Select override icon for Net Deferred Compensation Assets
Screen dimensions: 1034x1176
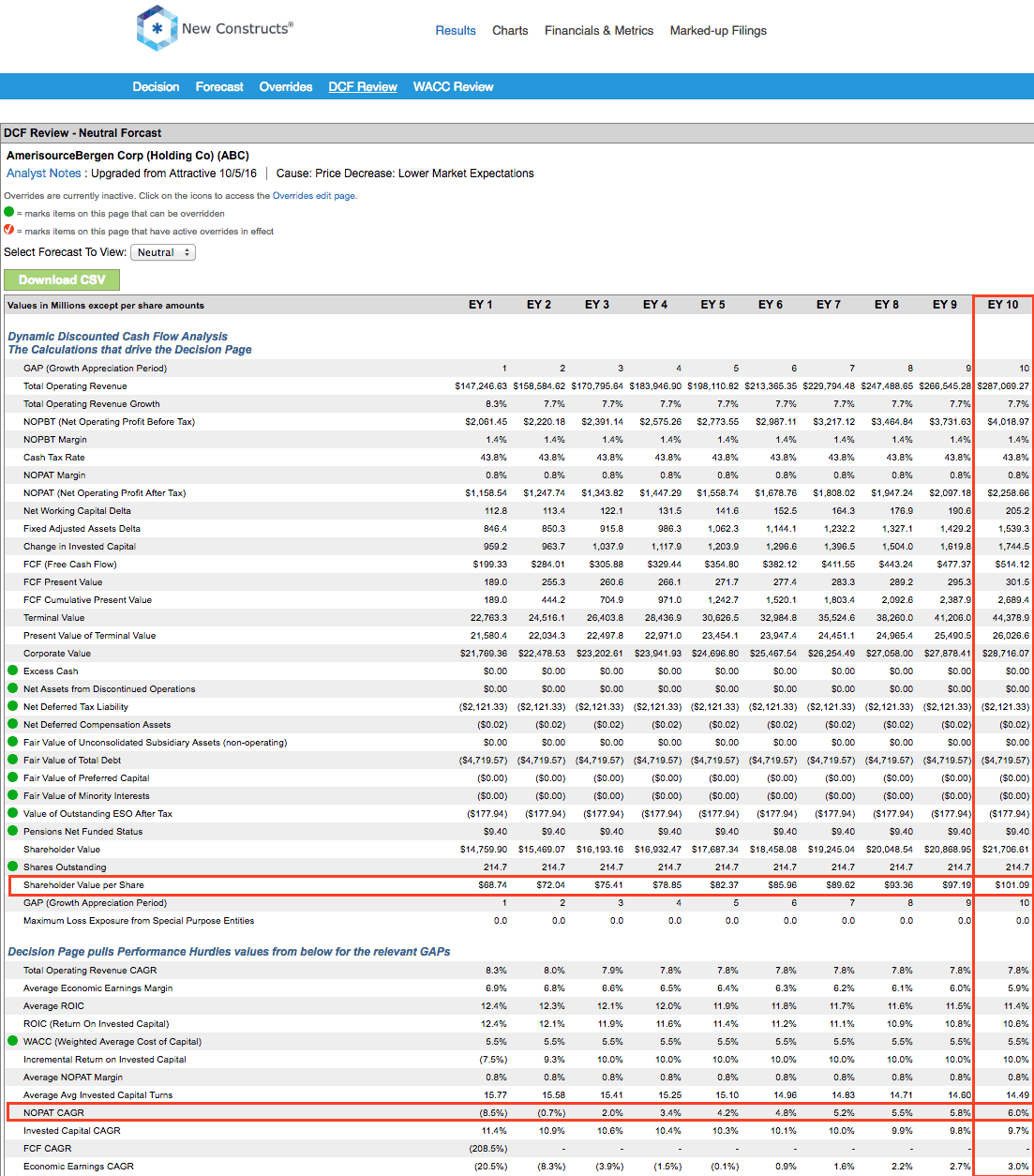tap(13, 724)
